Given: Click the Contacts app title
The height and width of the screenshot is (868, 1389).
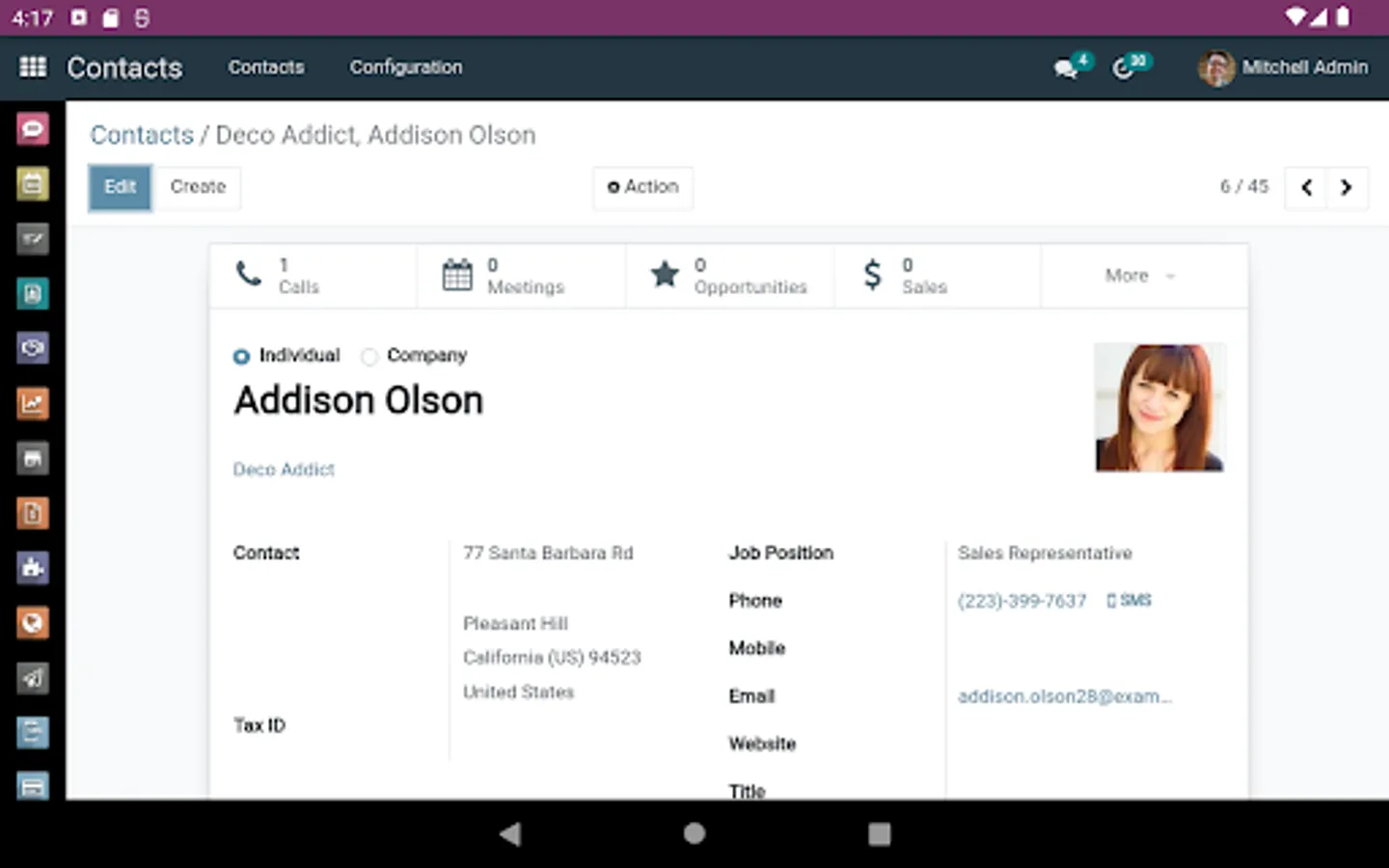Looking at the screenshot, I should pos(124,68).
